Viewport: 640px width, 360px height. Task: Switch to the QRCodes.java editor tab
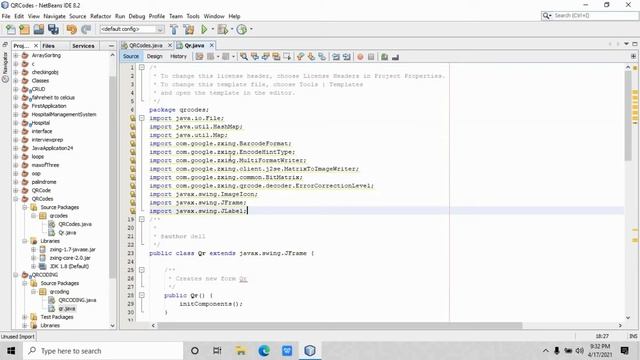coord(146,45)
